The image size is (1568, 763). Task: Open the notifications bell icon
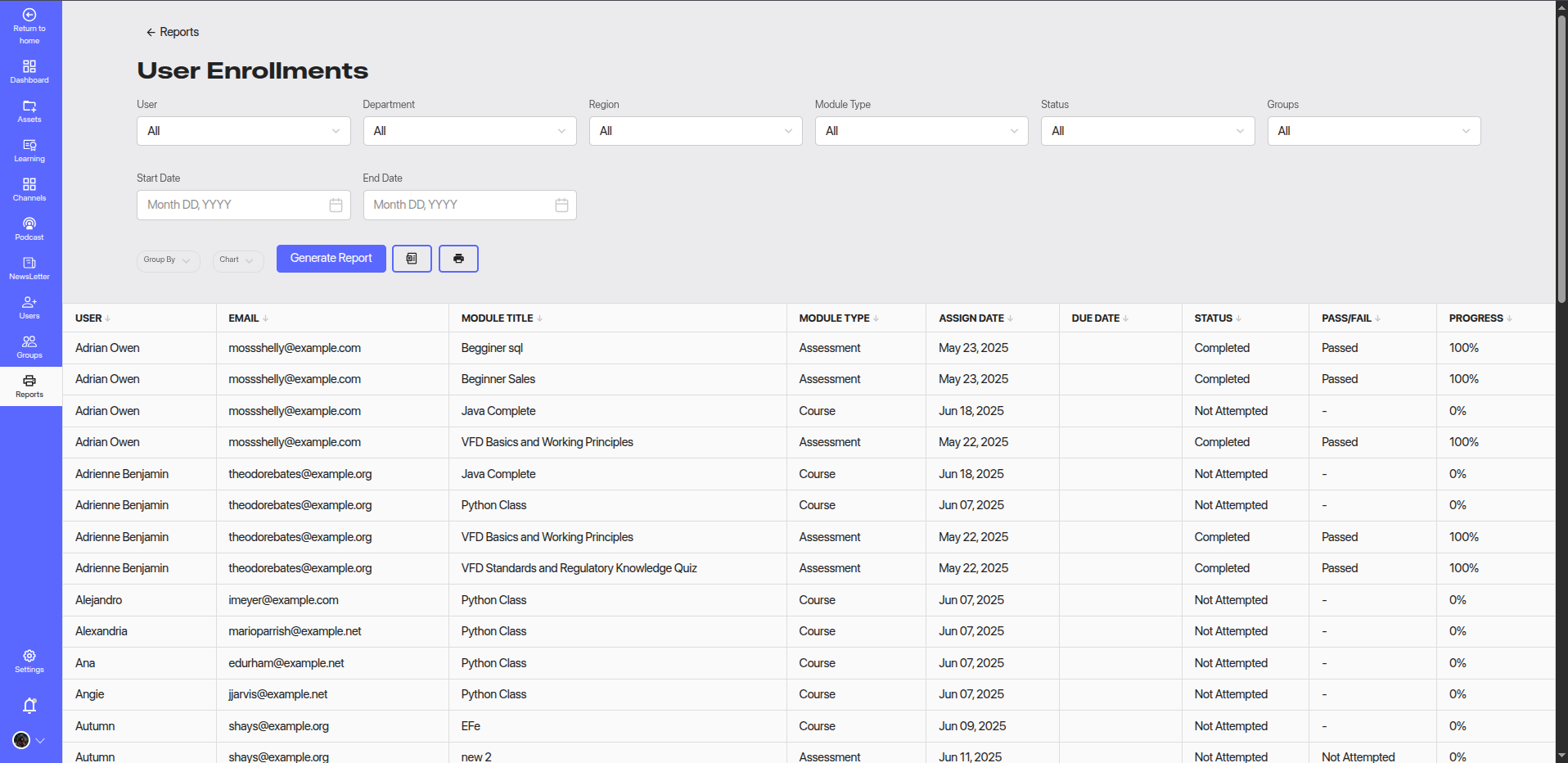point(29,706)
